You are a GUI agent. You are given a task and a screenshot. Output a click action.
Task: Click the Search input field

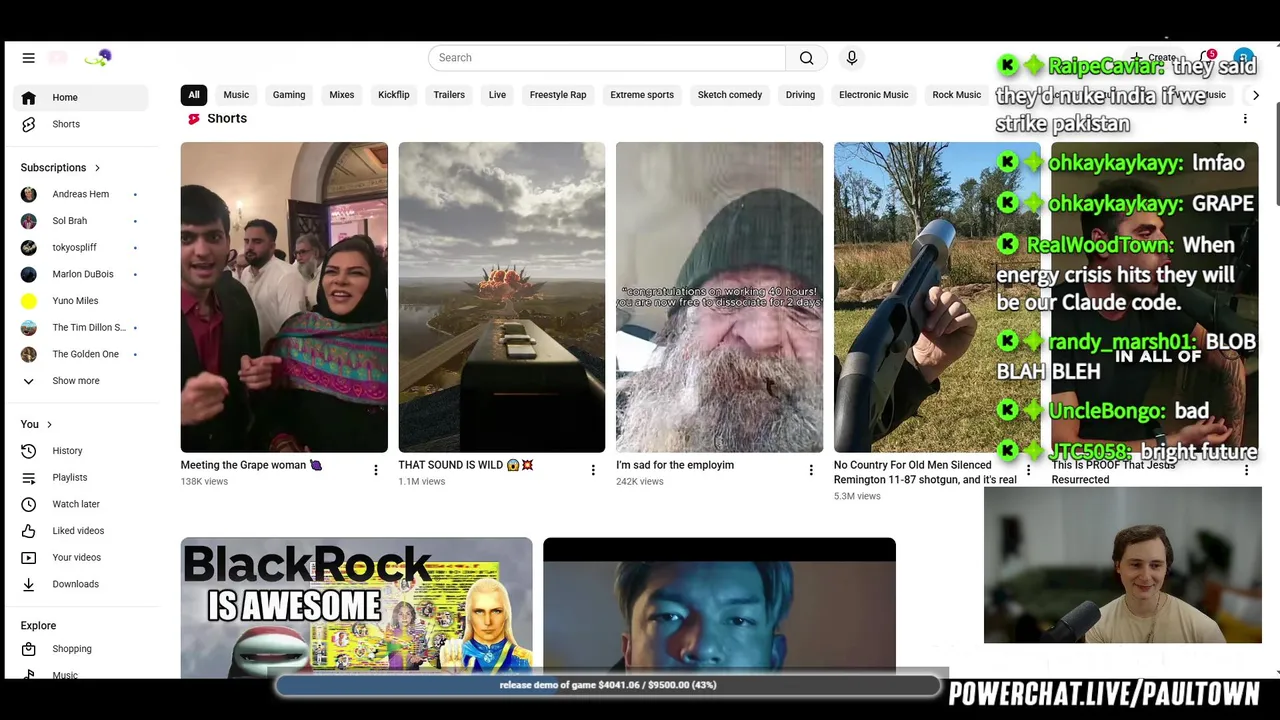tap(607, 58)
